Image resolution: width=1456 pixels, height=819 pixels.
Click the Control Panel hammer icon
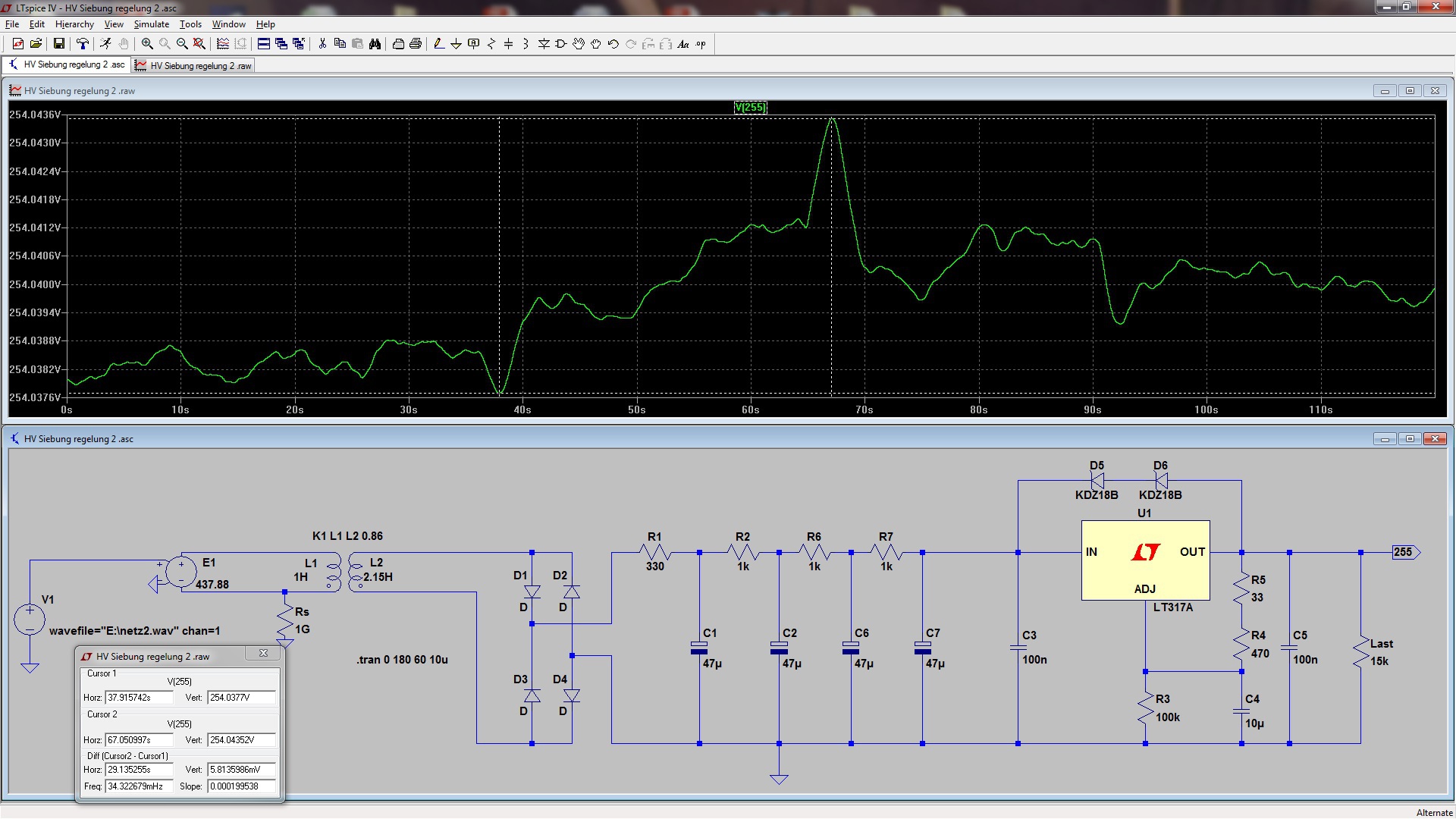[83, 44]
